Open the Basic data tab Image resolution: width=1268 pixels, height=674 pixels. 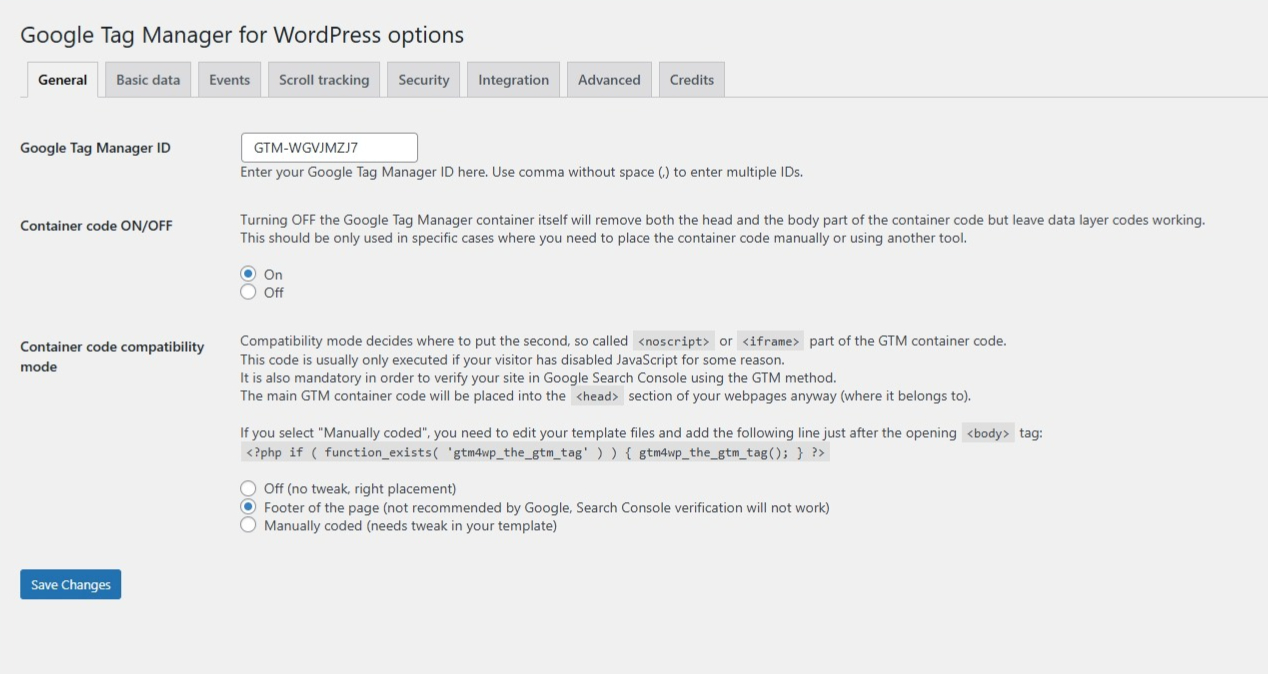click(148, 80)
